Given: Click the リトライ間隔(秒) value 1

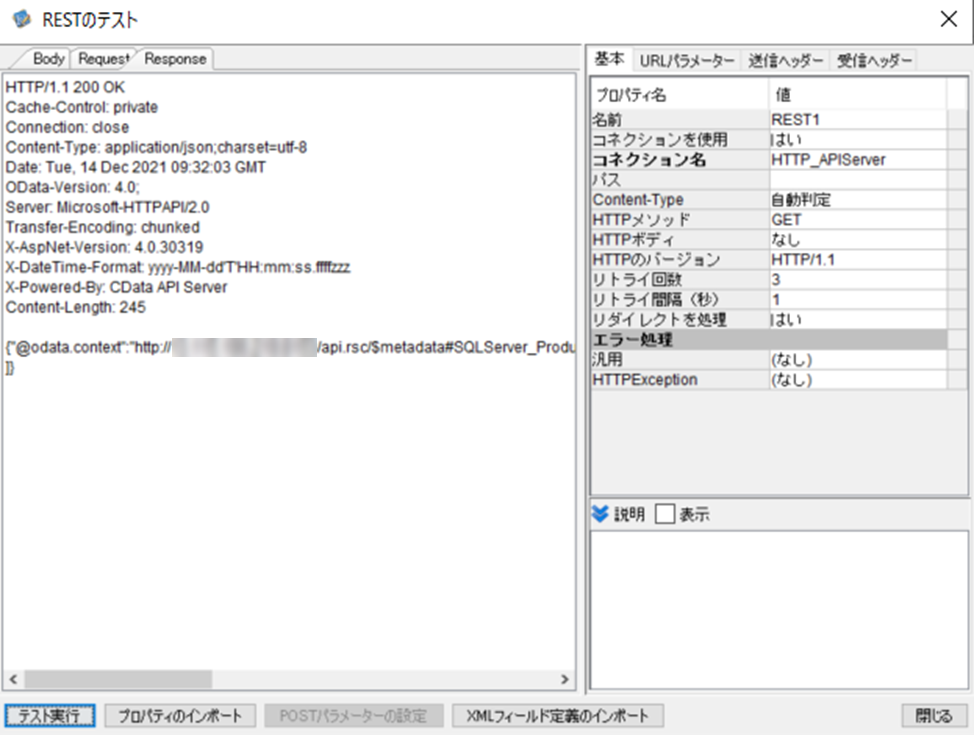Looking at the screenshot, I should (858, 299).
